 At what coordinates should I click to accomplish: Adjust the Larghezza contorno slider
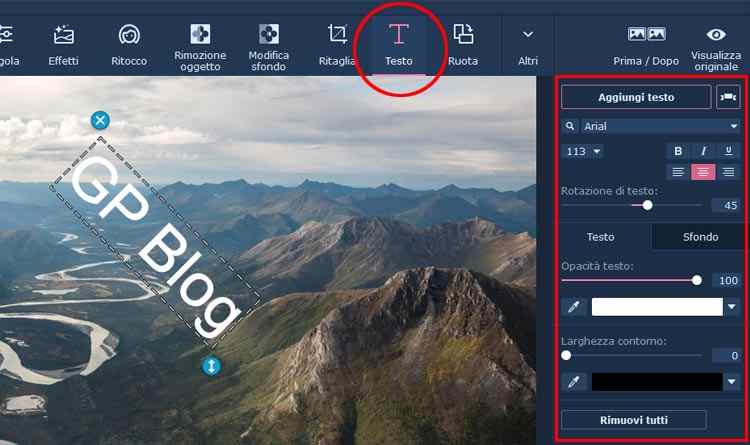click(566, 356)
